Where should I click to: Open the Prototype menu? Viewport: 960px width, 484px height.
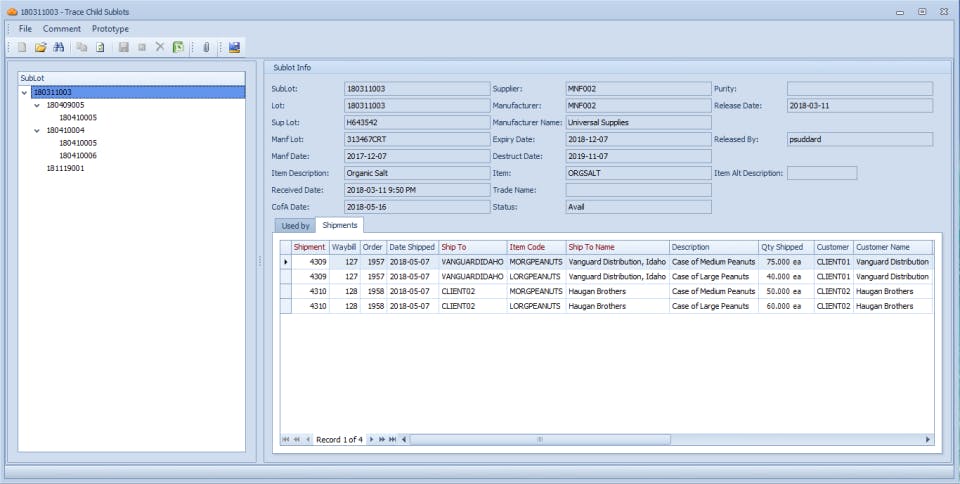tap(110, 29)
